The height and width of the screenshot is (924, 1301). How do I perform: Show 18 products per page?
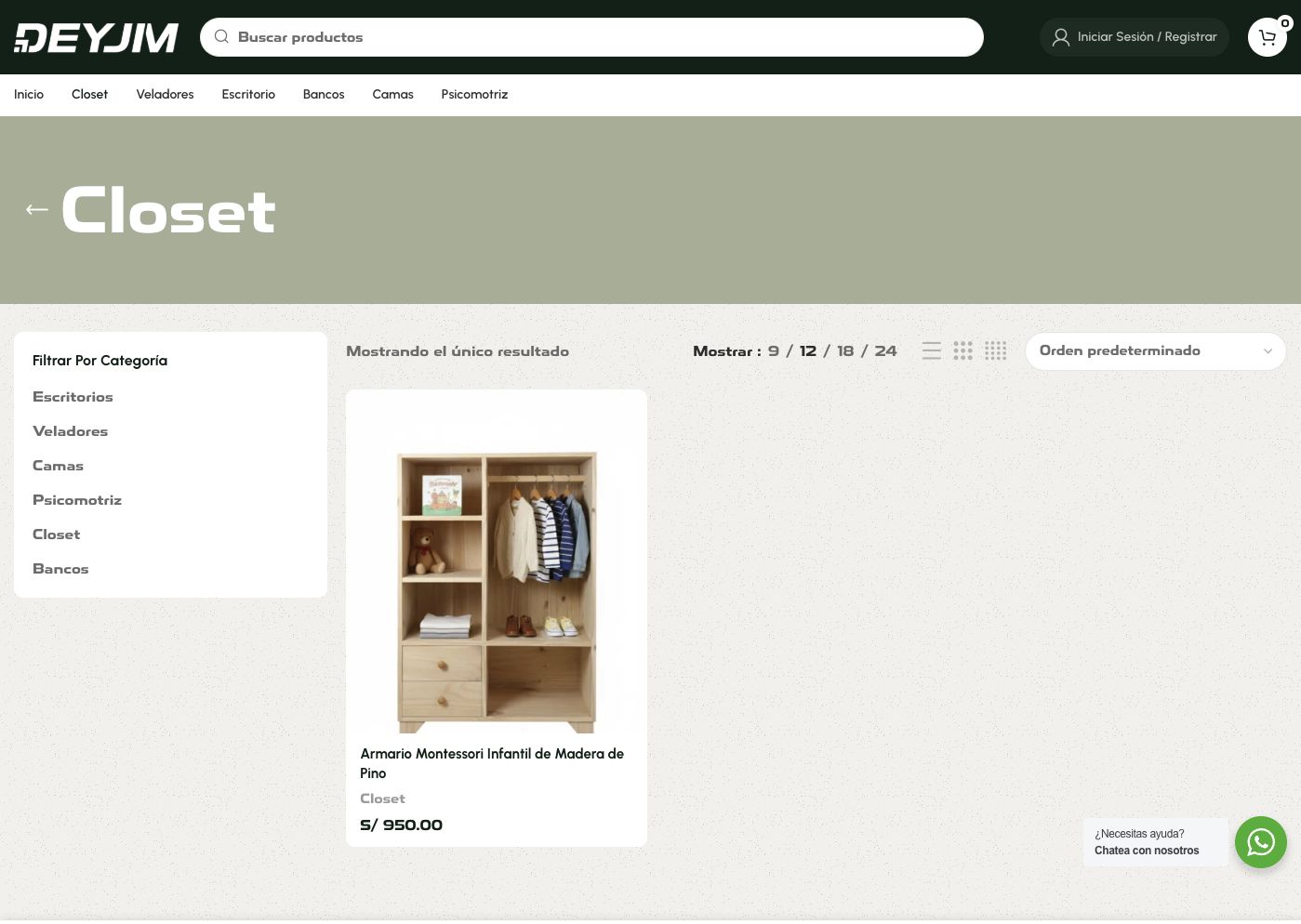[x=845, y=351]
